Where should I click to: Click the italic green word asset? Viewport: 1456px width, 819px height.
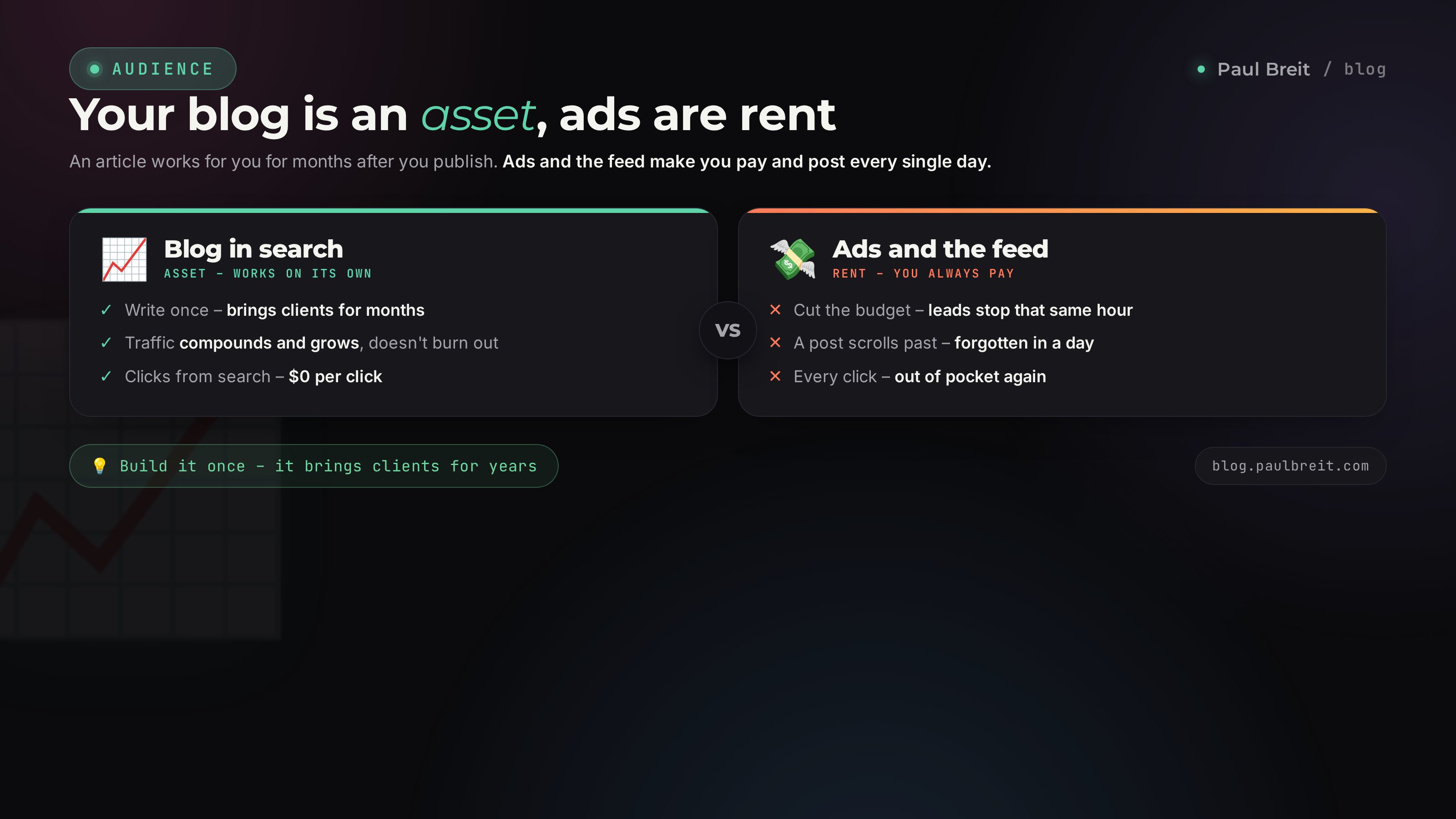tap(478, 115)
